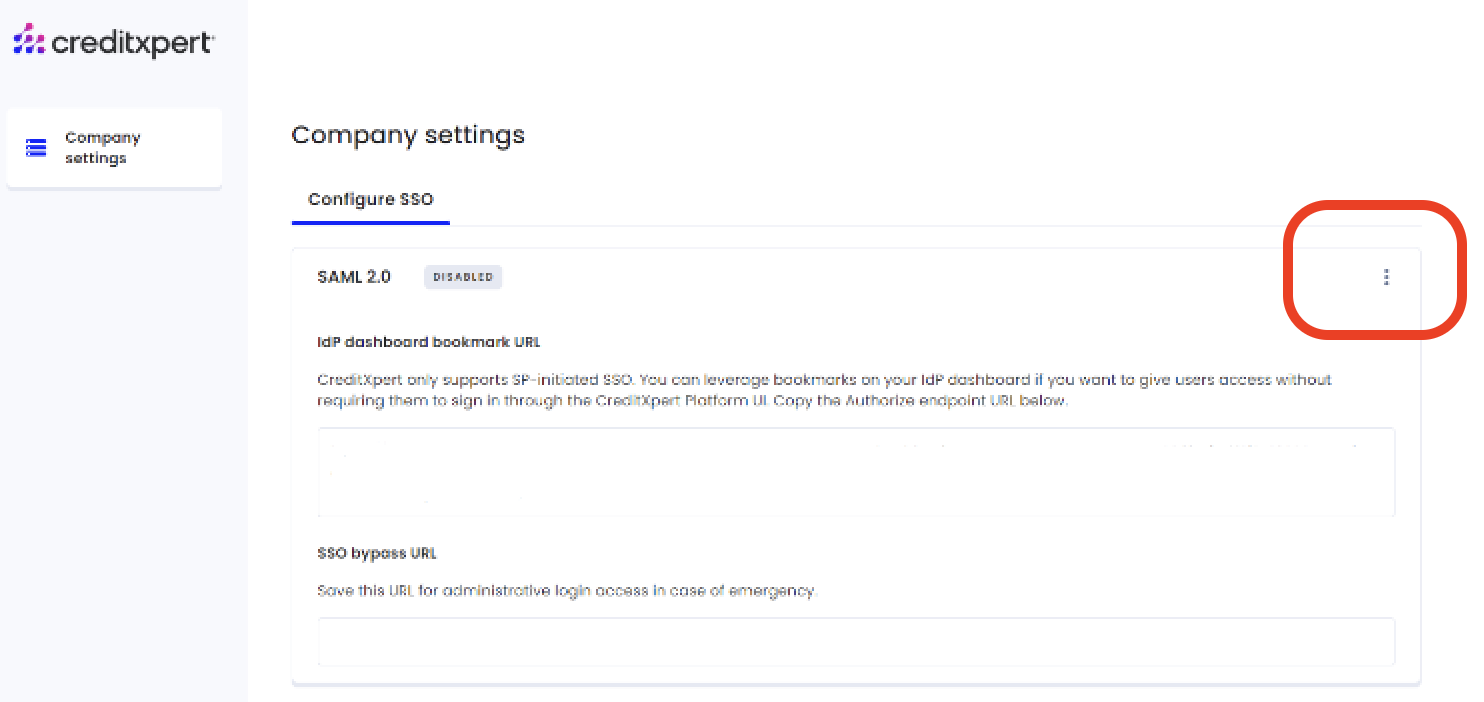Click the creditxpert wordmark in header
Viewport: 1484px width, 702px height.
coord(131,42)
